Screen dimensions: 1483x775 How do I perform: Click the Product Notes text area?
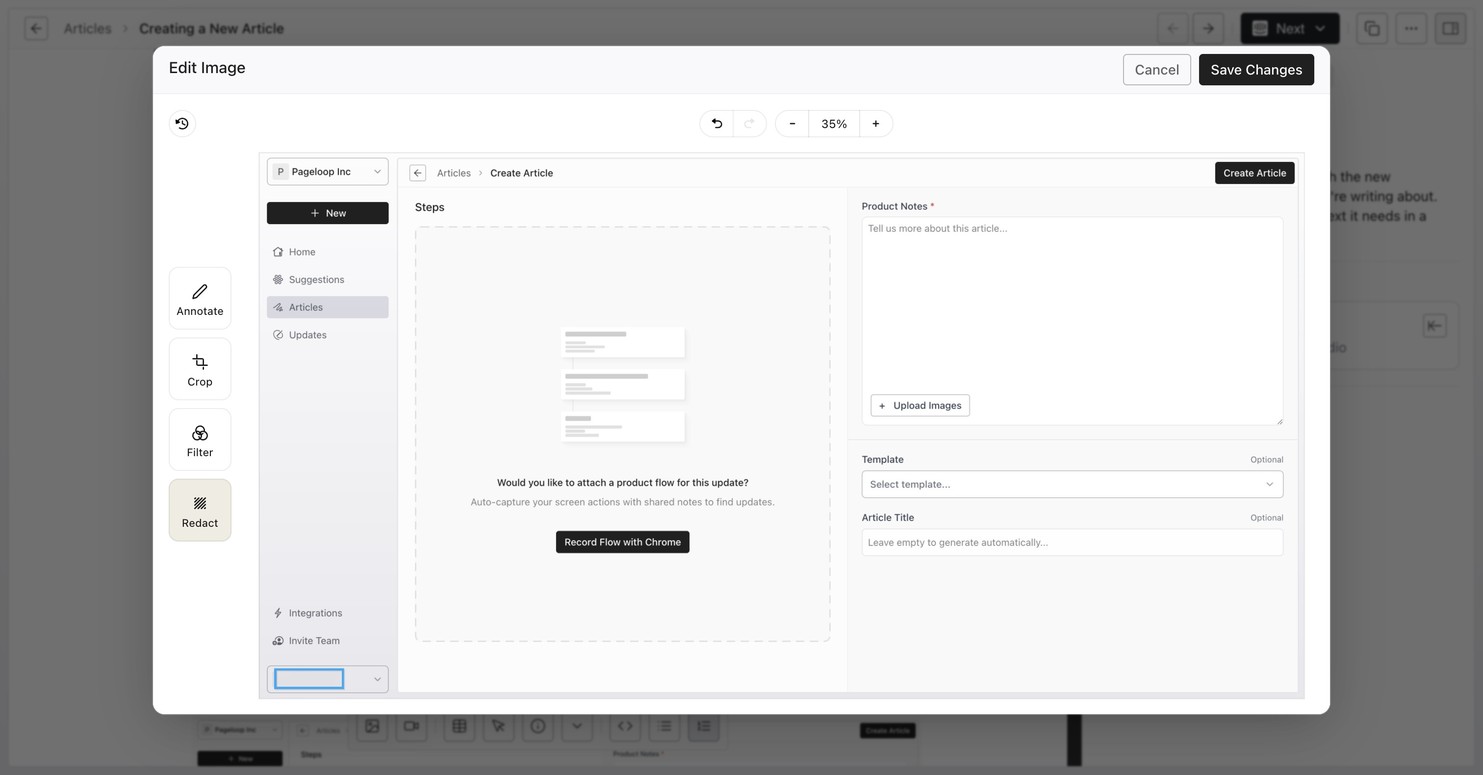click(1072, 321)
